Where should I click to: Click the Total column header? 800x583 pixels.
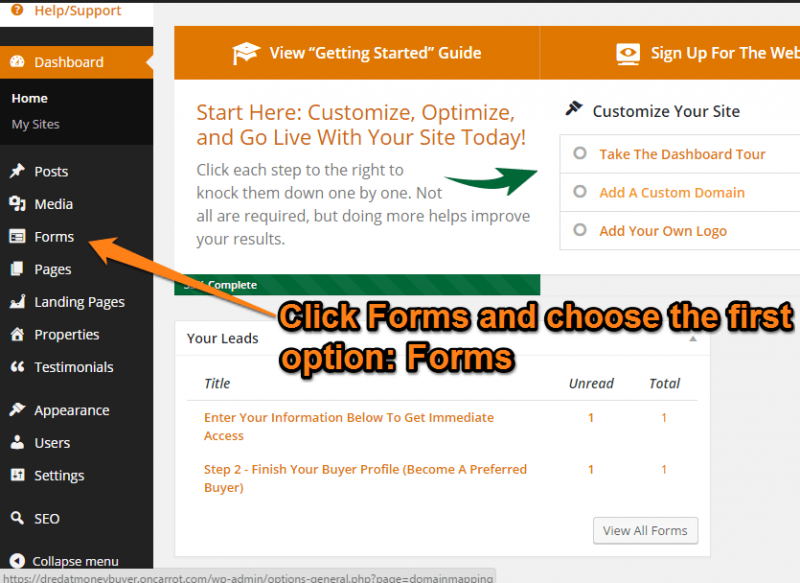pos(664,384)
